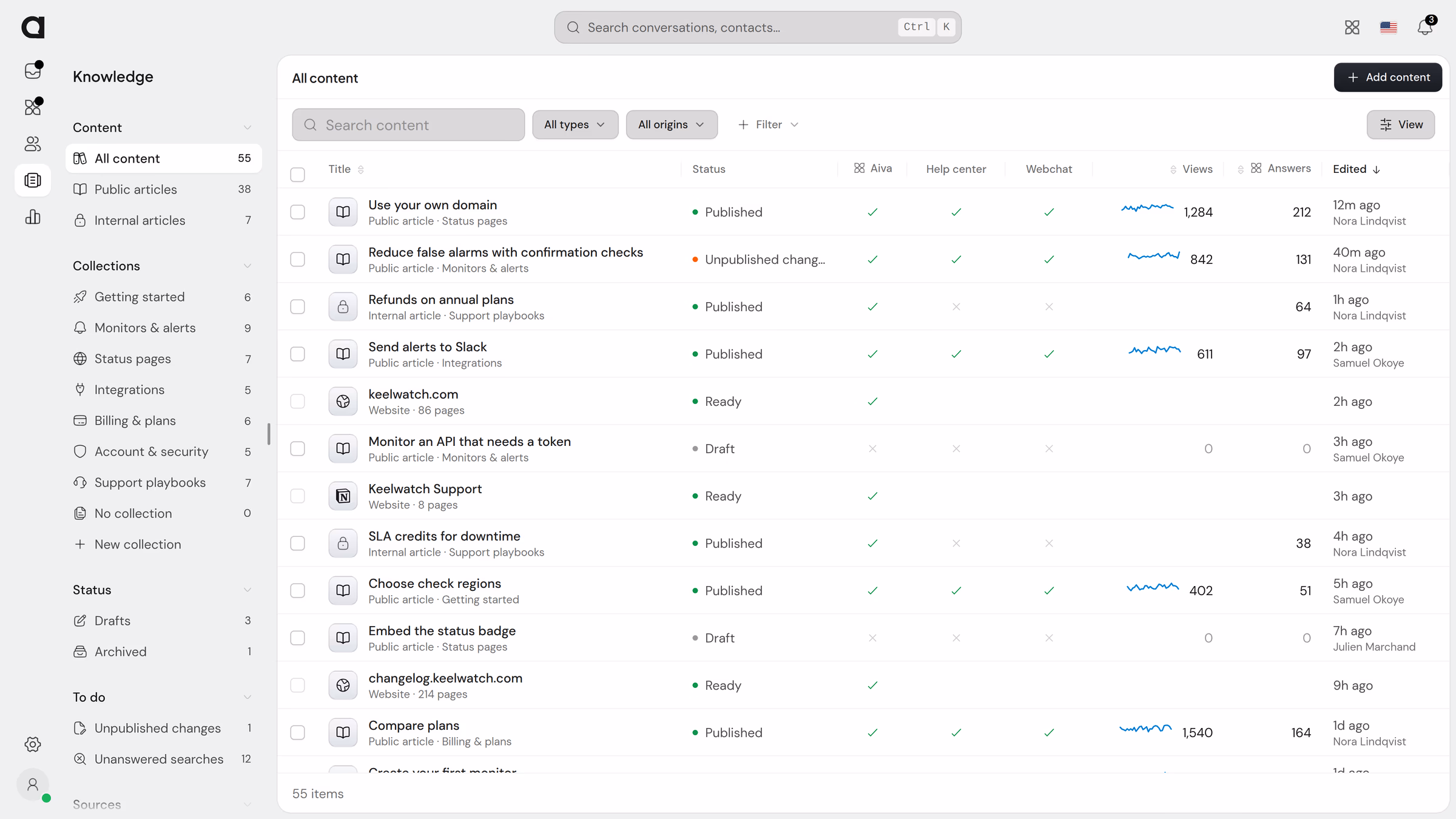Select All content in sidebar

[163, 158]
